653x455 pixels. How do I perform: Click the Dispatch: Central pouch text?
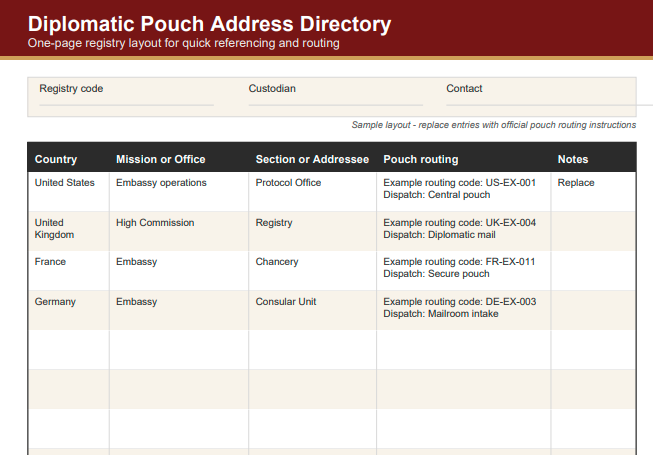(x=436, y=195)
